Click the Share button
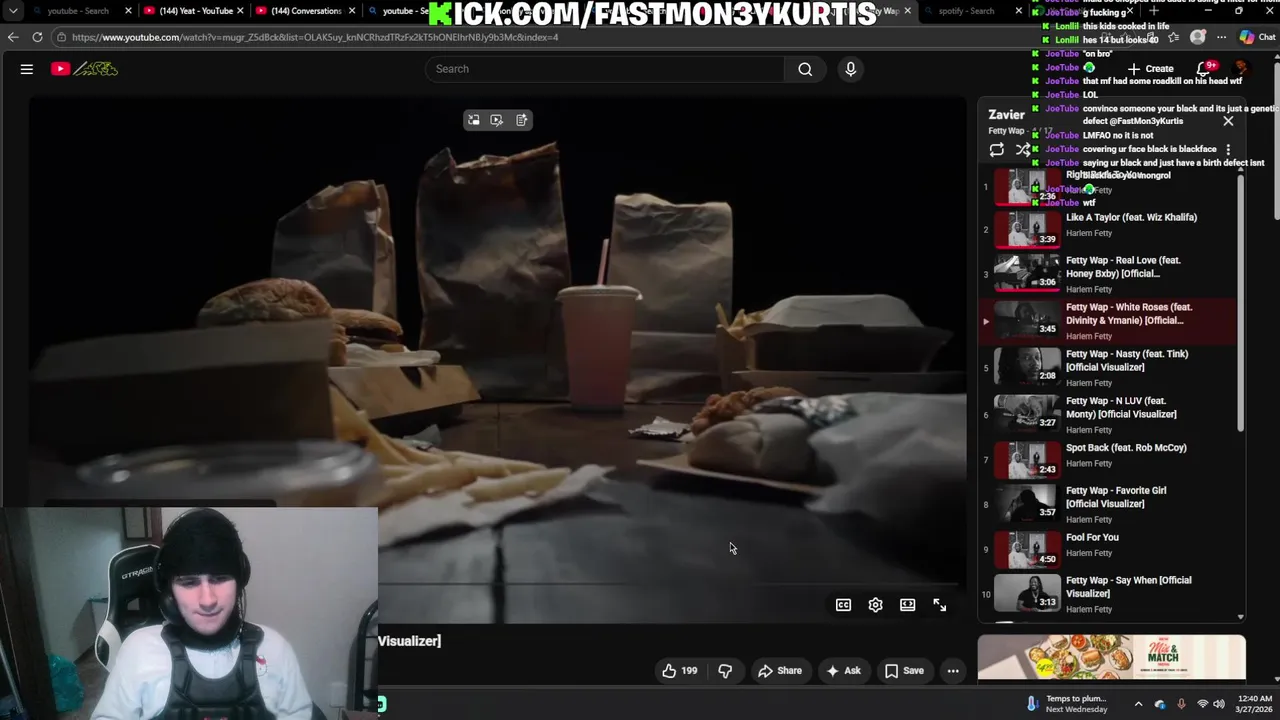The image size is (1280, 720). 780,671
